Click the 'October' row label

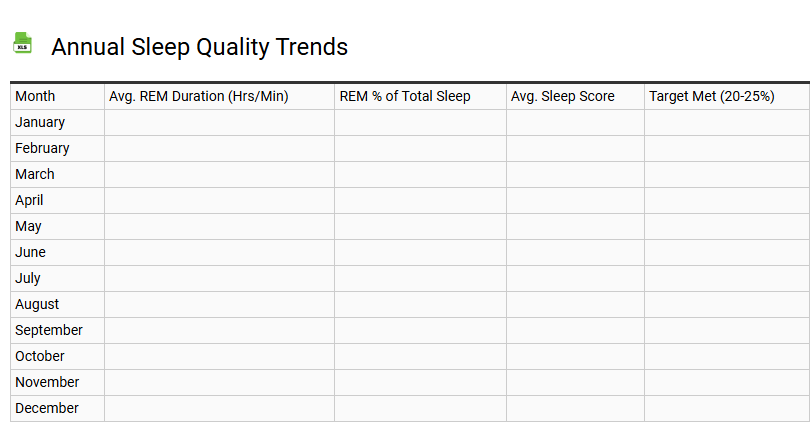(x=40, y=356)
